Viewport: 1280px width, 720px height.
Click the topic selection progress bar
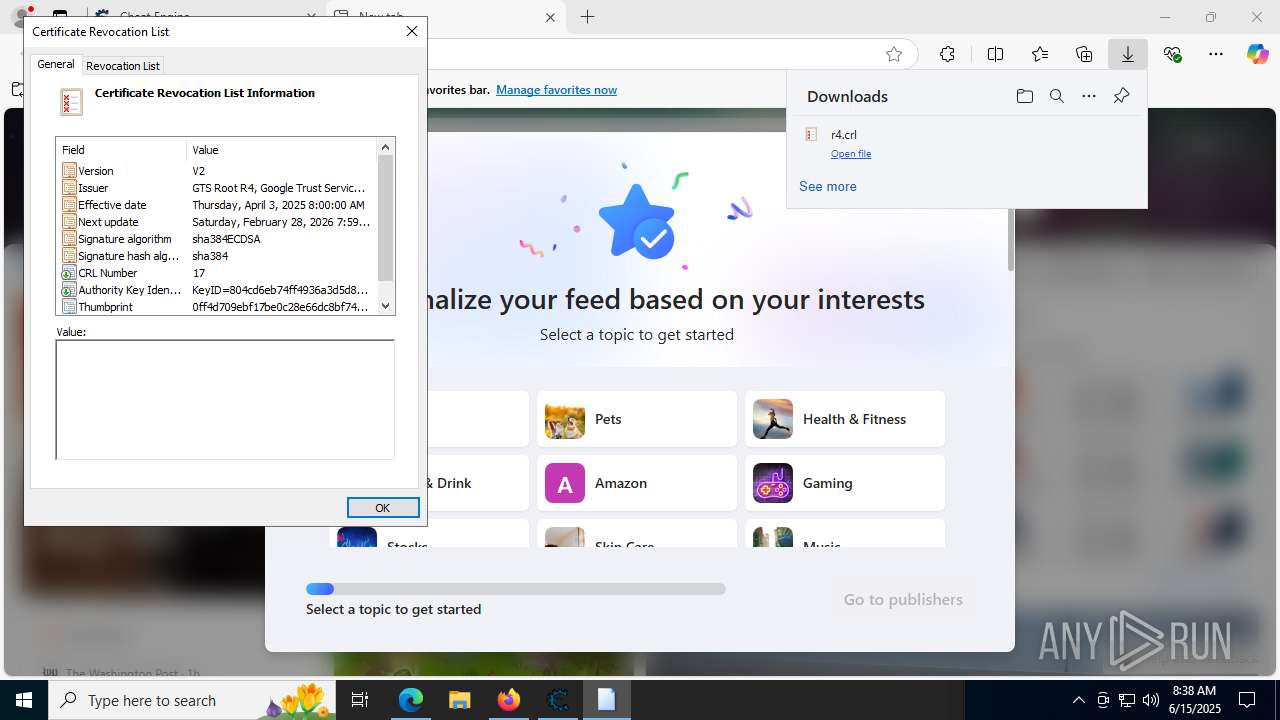(516, 589)
